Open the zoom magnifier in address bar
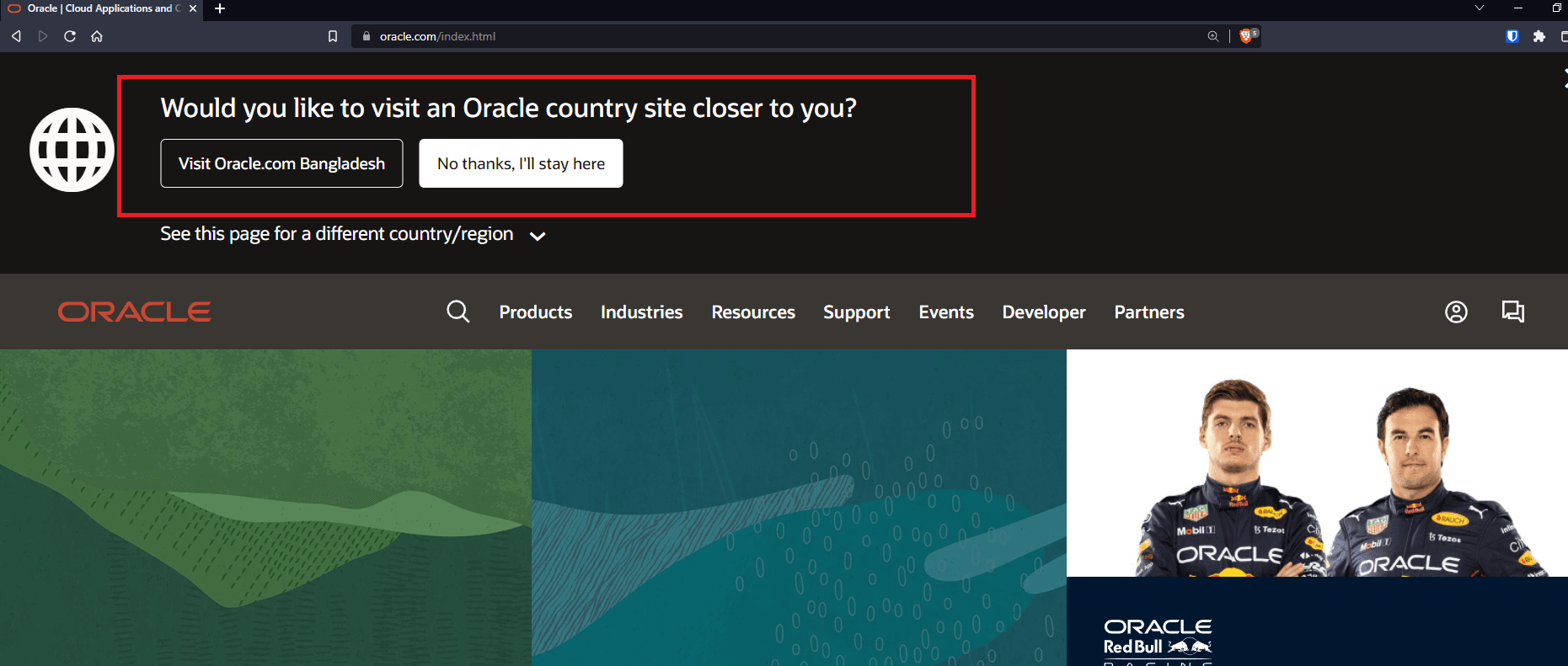 coord(1213,36)
